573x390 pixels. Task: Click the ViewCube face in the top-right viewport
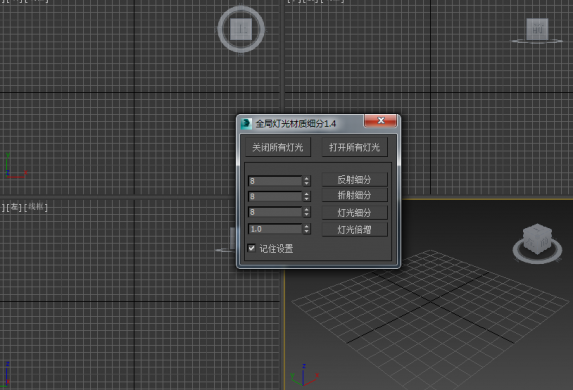(x=537, y=29)
